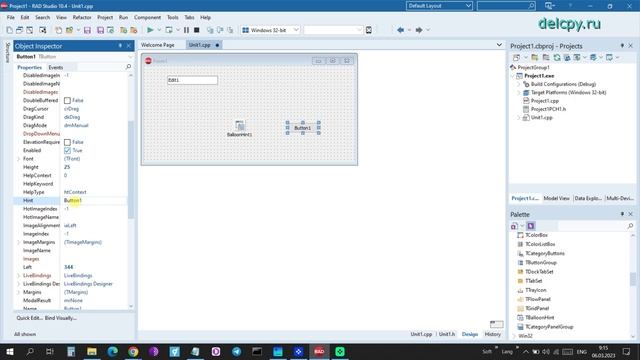This screenshot has width=640, height=360.
Task: Click the Save toolbar icon
Action: click(x=87, y=30)
